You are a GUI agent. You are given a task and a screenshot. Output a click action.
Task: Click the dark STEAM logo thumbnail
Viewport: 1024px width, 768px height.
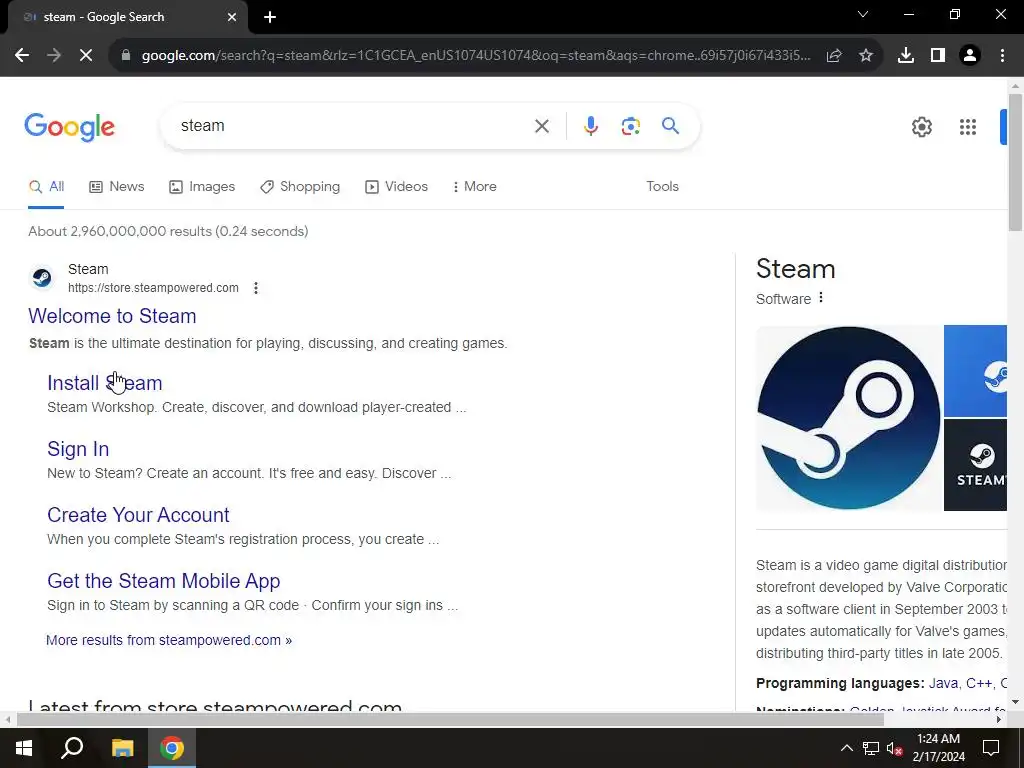[976, 465]
